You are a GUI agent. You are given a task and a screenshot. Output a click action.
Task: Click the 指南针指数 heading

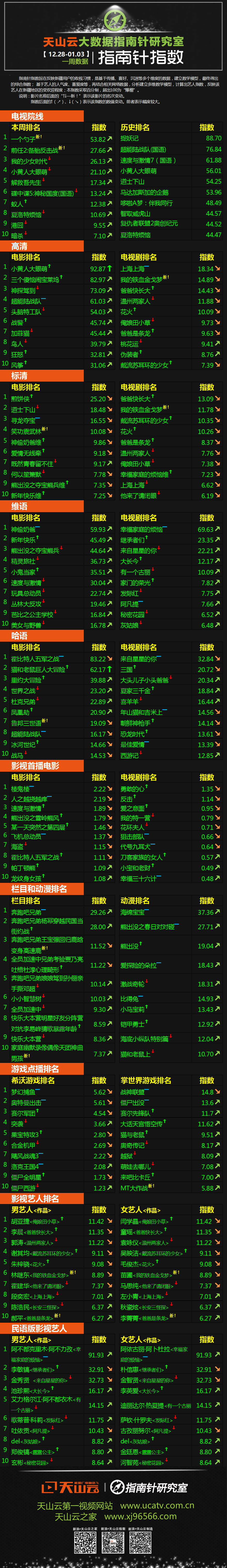coord(141,58)
